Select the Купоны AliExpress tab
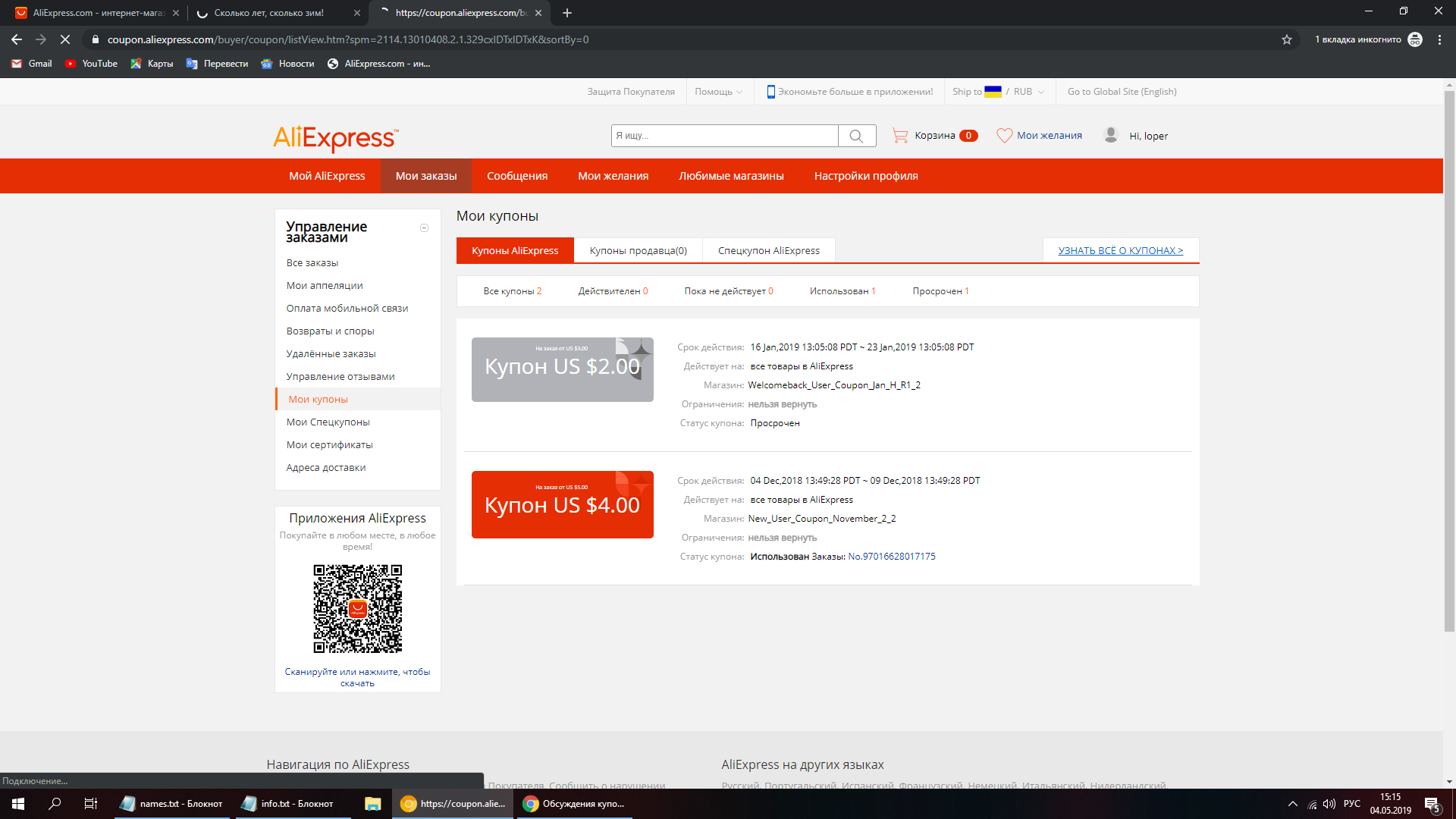This screenshot has height=819, width=1456. pos(515,251)
